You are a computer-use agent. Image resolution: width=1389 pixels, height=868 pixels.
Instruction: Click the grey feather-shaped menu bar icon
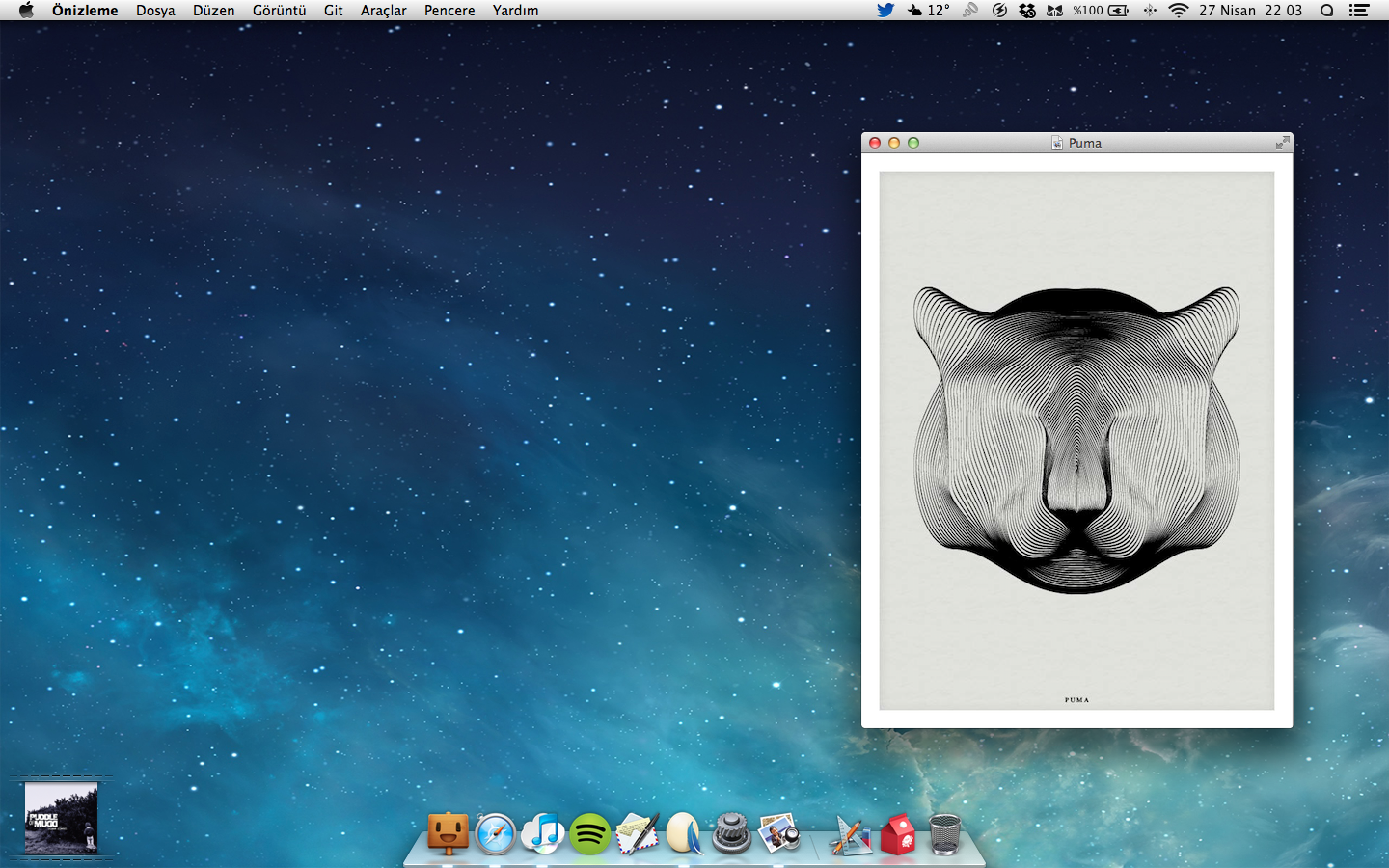(x=970, y=11)
